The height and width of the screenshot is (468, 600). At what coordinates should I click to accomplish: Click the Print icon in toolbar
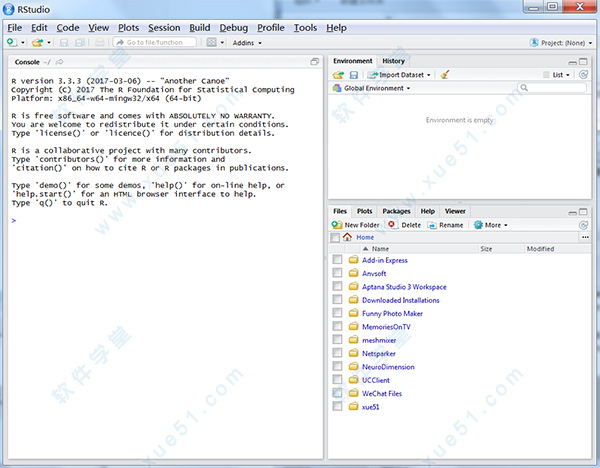point(99,42)
